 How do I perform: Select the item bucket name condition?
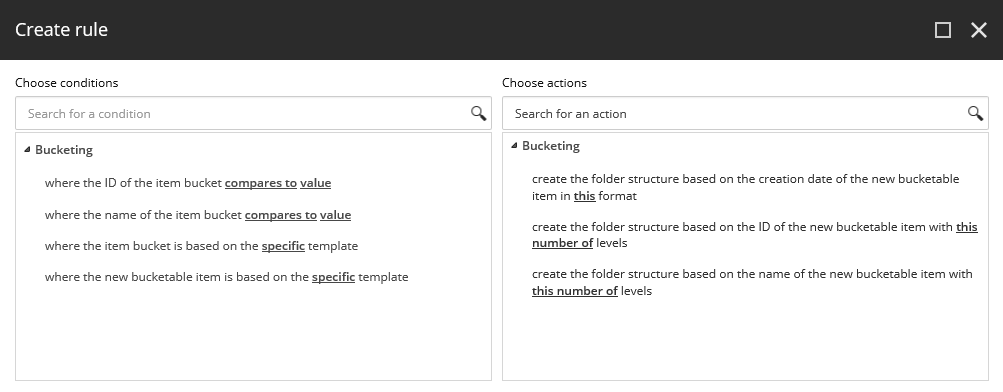click(x=198, y=215)
